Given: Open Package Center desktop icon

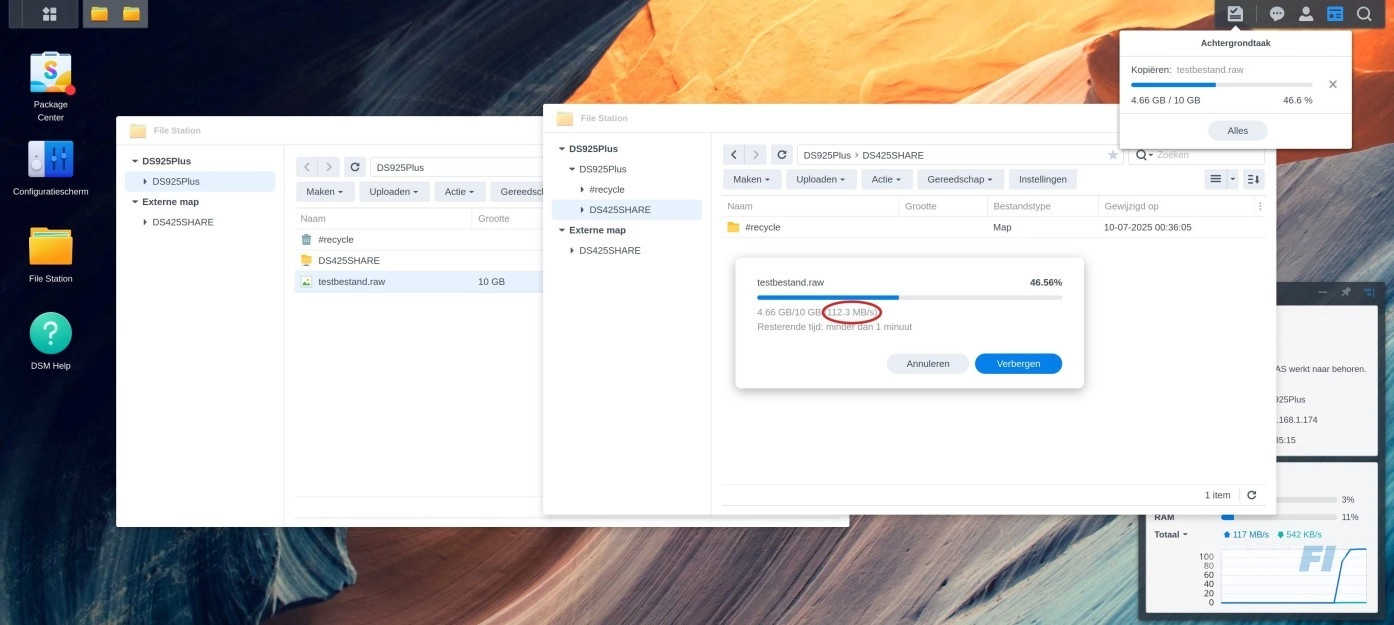Looking at the screenshot, I should pyautogui.click(x=51, y=87).
